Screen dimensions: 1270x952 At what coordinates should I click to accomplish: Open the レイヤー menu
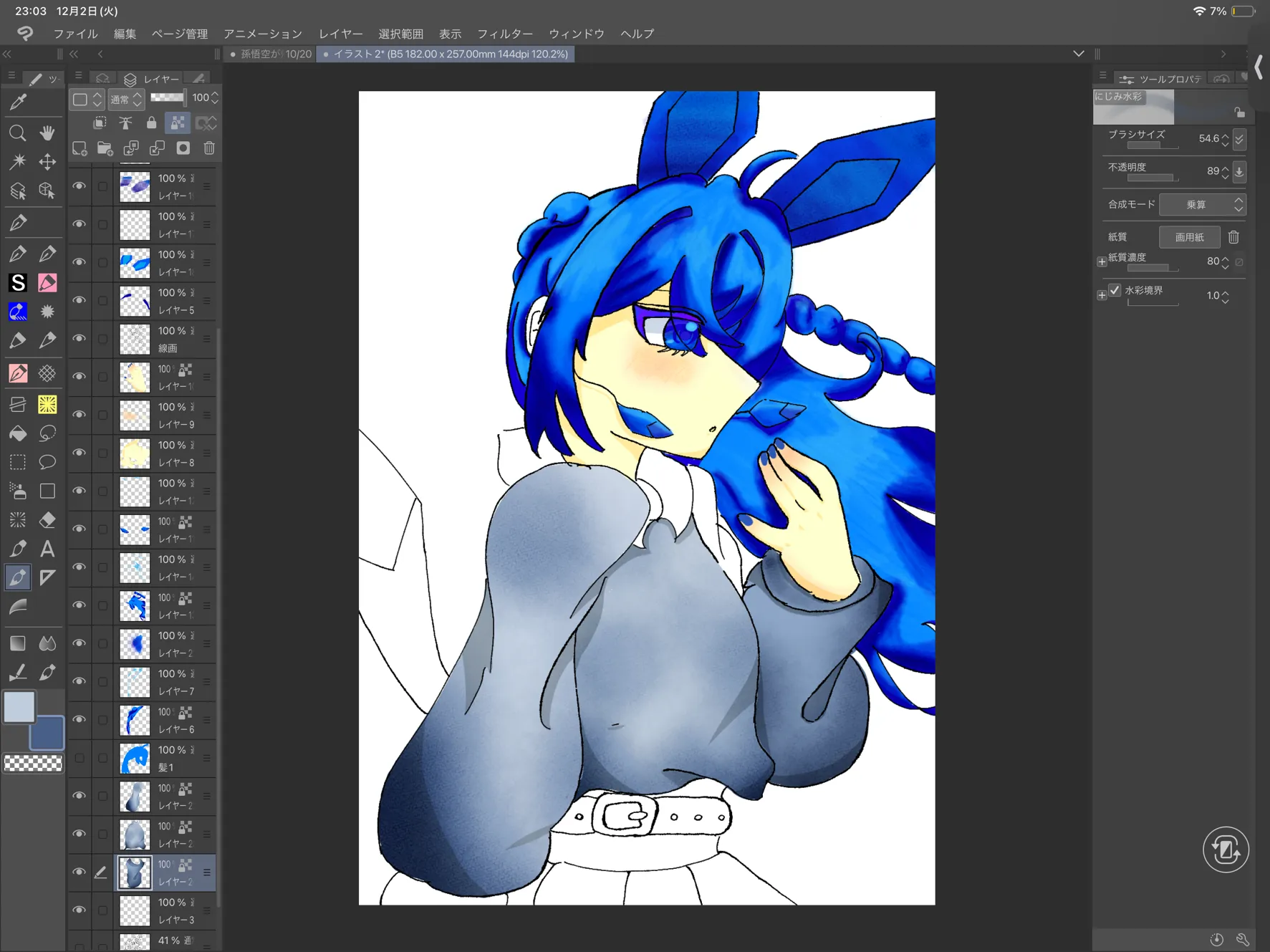pos(341,34)
